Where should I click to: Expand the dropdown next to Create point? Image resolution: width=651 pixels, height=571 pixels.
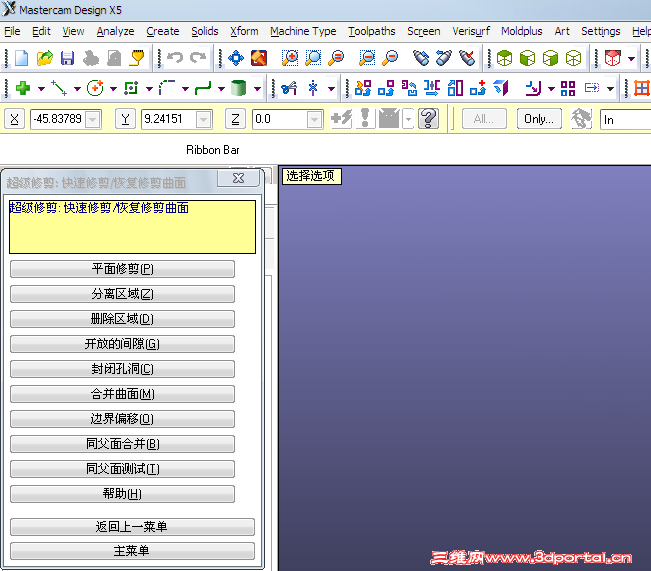[x=41, y=88]
